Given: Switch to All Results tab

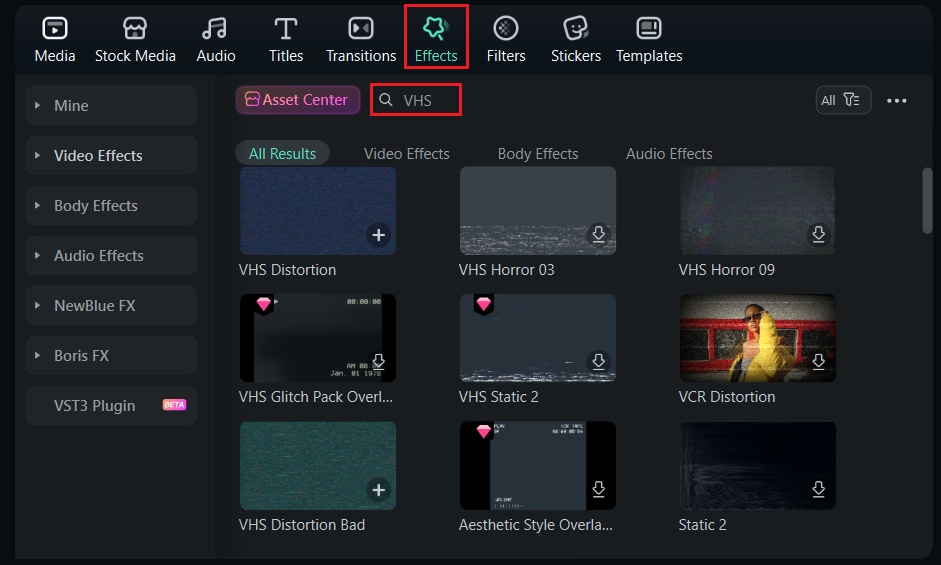Looking at the screenshot, I should pyautogui.click(x=282, y=154).
